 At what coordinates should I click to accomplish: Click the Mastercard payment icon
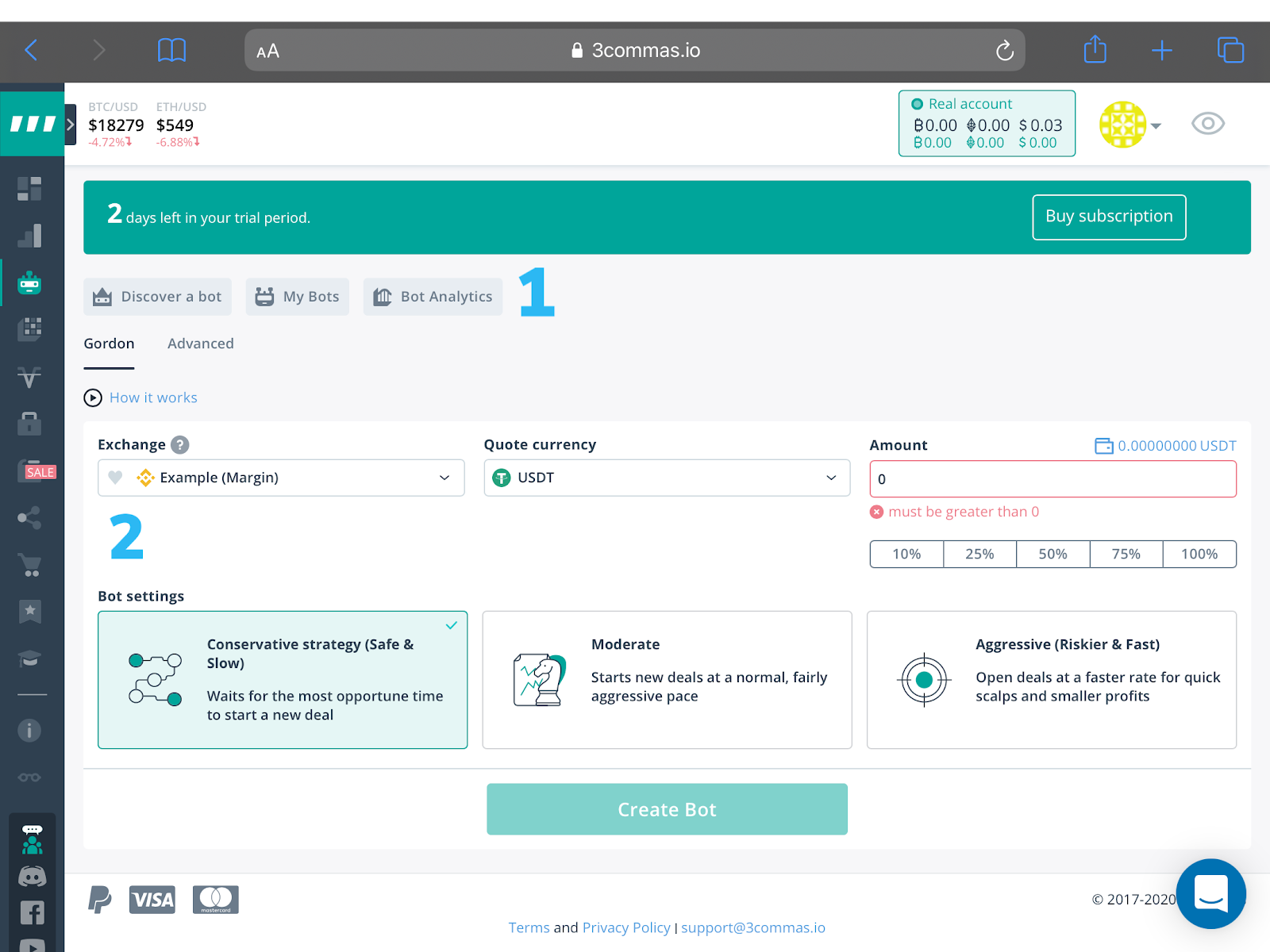216,900
